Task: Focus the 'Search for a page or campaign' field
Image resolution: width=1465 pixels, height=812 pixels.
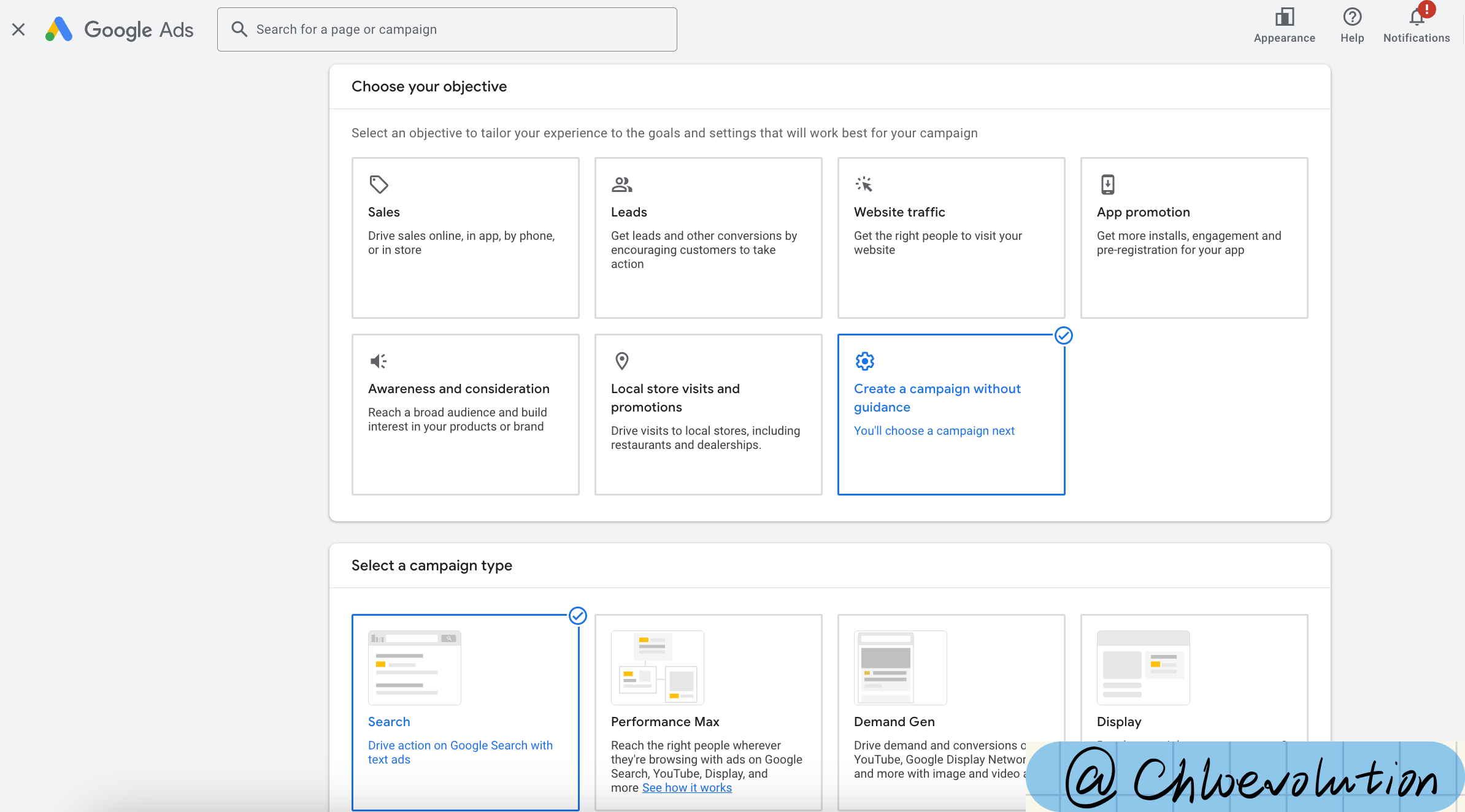Action: [x=447, y=29]
